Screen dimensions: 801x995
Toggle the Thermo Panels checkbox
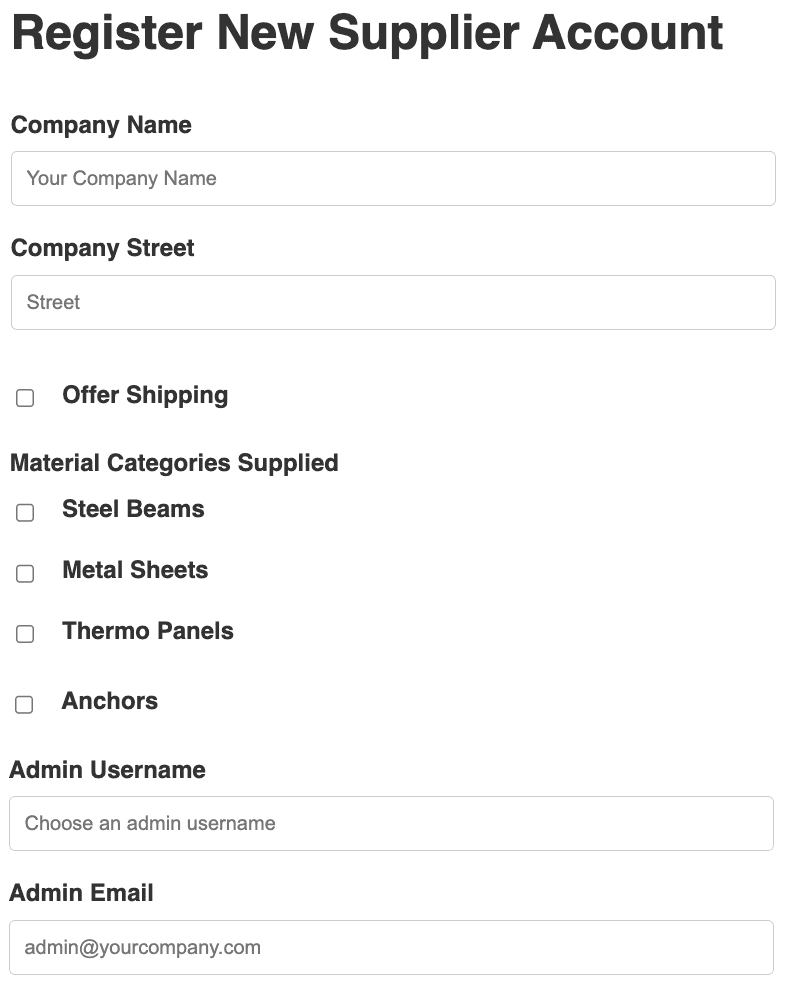24,634
